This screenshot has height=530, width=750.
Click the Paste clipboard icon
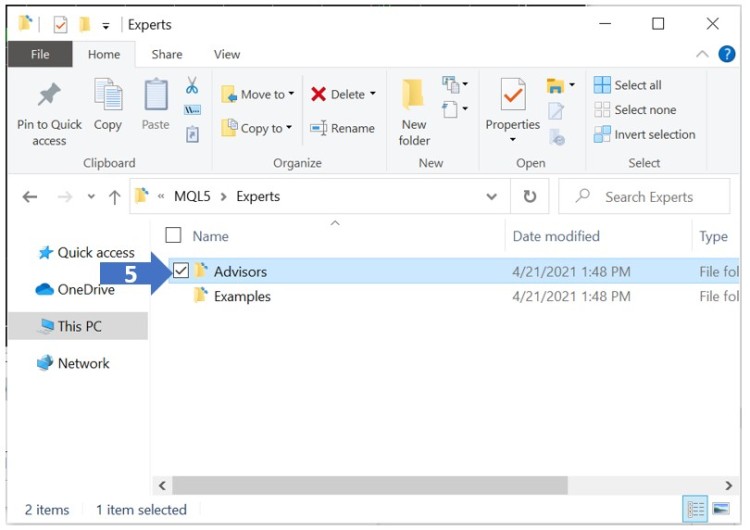click(155, 97)
